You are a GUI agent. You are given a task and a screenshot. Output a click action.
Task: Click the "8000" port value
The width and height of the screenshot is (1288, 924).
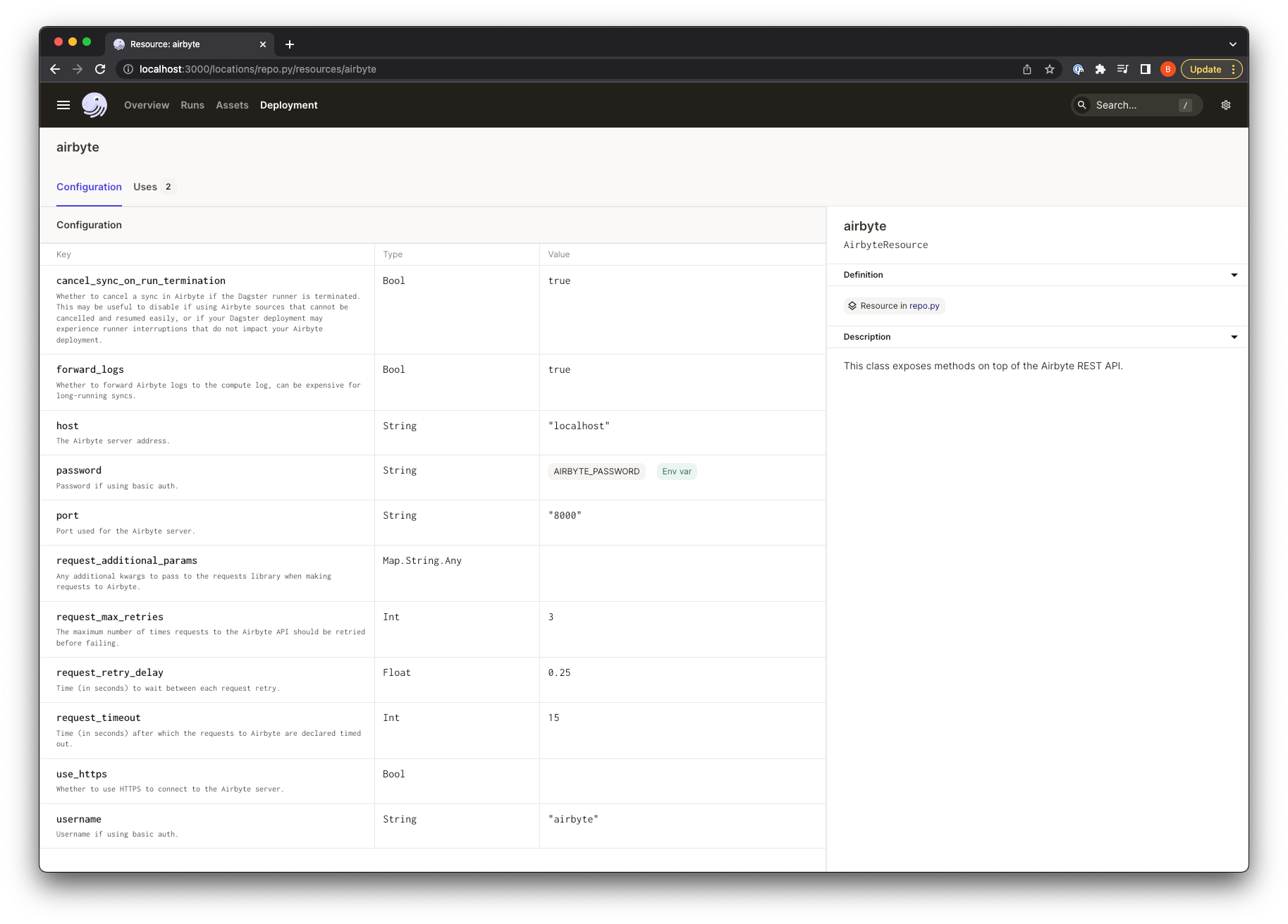pos(565,515)
